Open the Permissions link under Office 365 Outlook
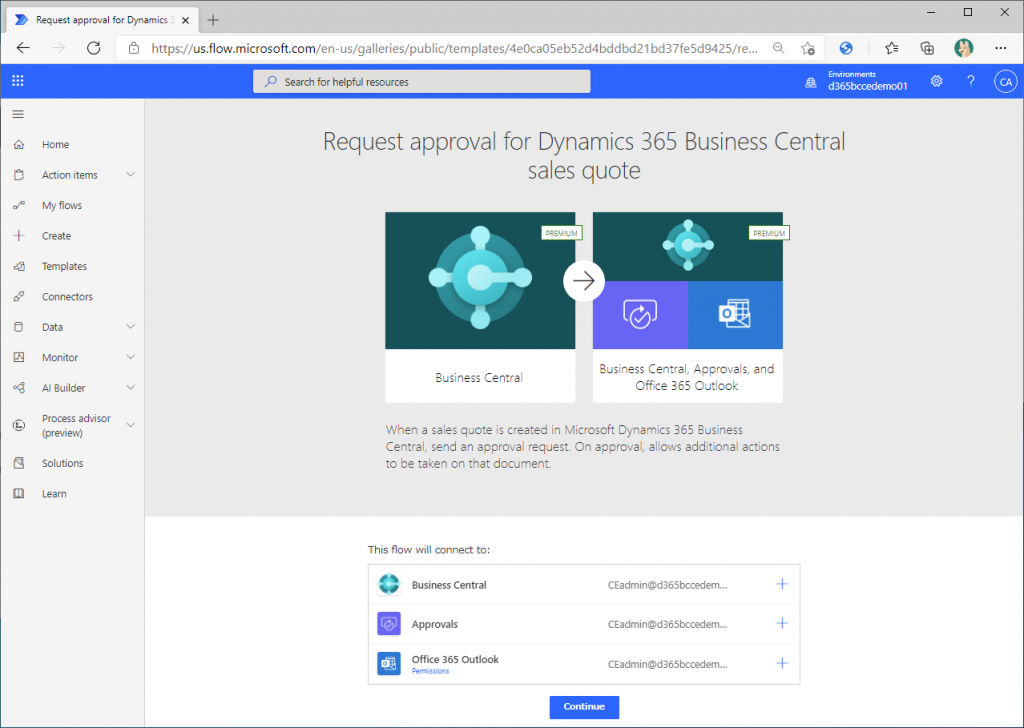1024x728 pixels. [x=430, y=671]
